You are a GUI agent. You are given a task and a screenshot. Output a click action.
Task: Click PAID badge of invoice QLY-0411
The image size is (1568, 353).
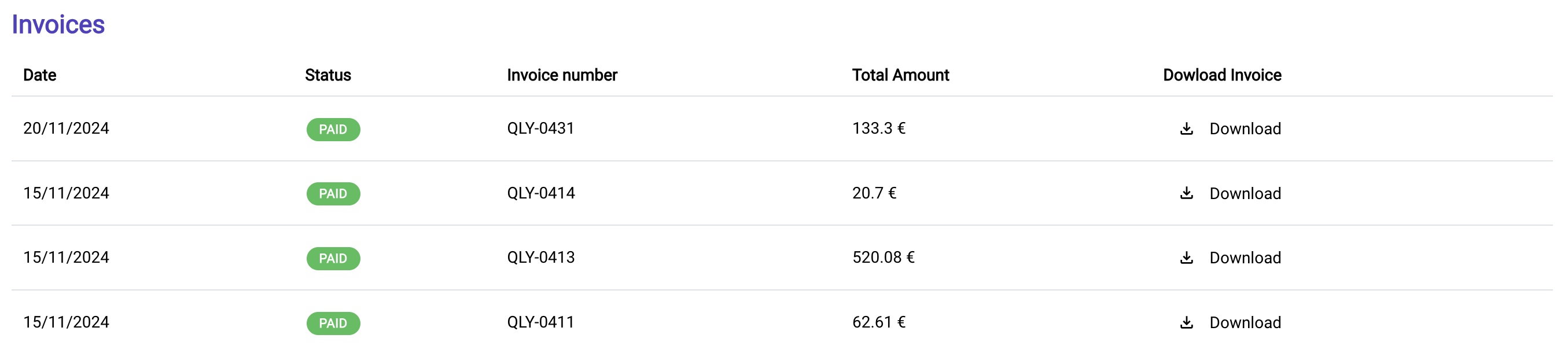333,323
